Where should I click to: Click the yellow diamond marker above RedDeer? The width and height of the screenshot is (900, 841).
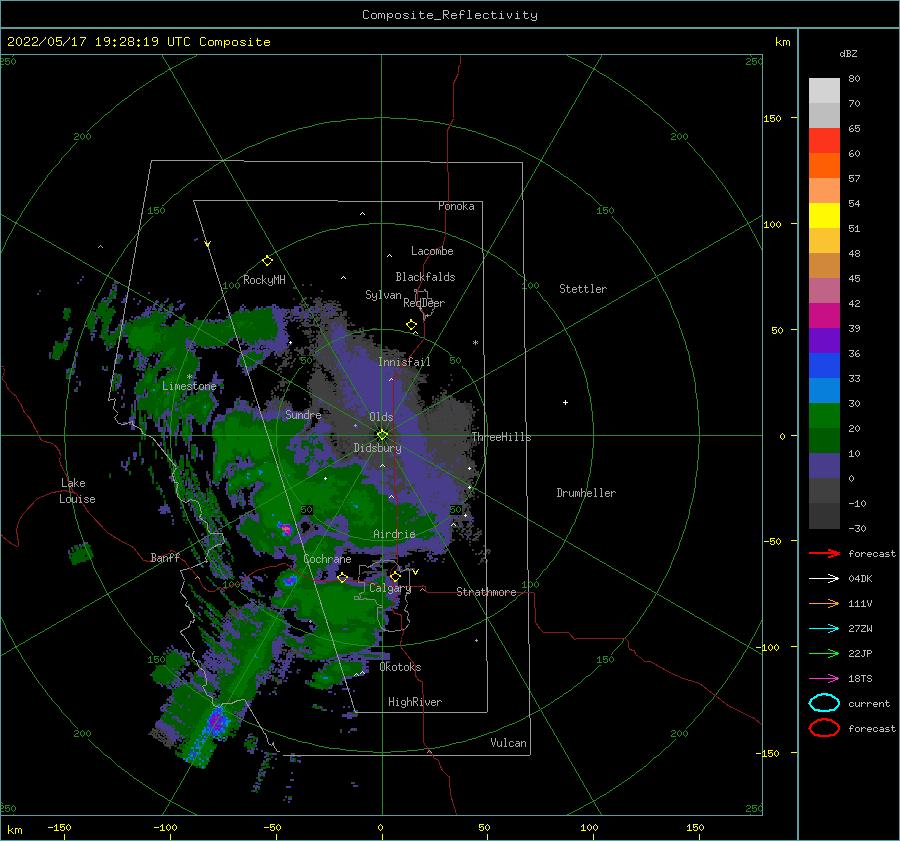[x=412, y=324]
